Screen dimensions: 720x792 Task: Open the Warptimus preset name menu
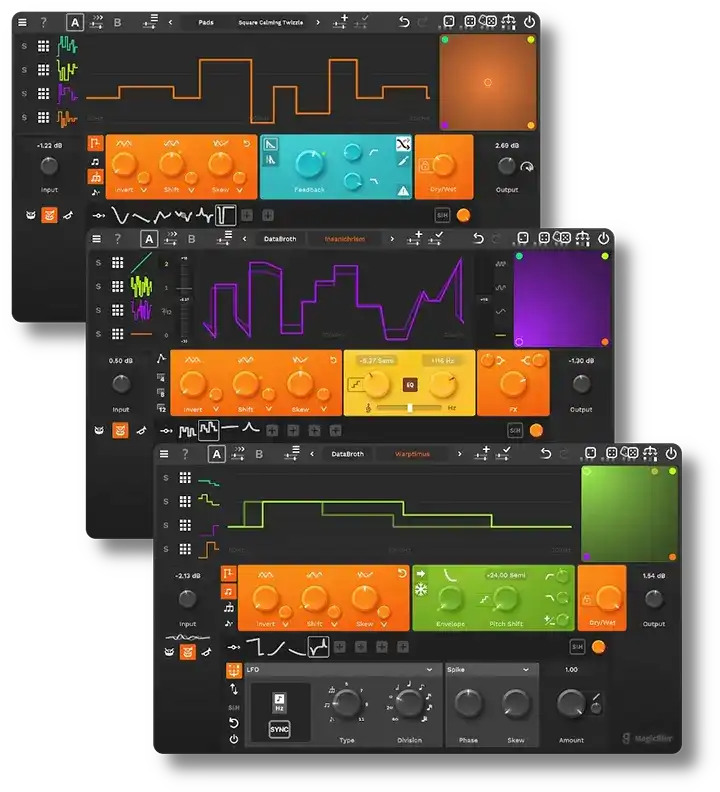412,454
